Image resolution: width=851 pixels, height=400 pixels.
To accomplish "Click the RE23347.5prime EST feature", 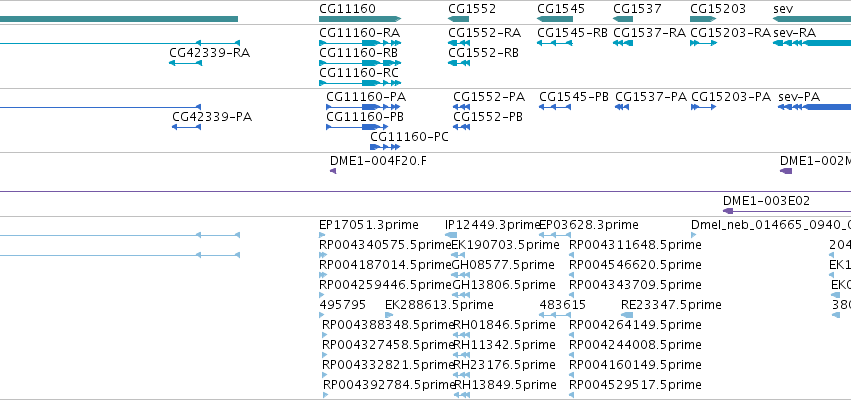I will 627,315.
